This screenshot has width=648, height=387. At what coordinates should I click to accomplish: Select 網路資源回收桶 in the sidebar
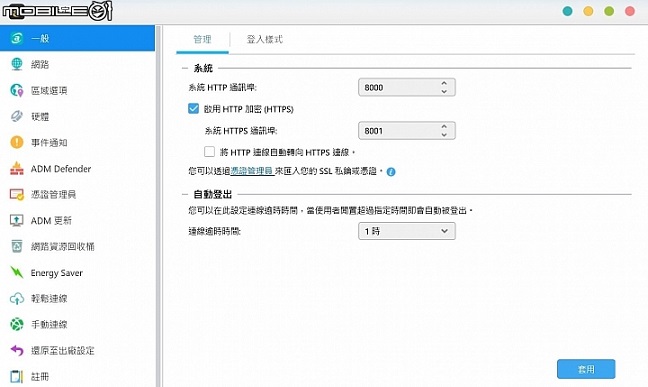point(77,246)
